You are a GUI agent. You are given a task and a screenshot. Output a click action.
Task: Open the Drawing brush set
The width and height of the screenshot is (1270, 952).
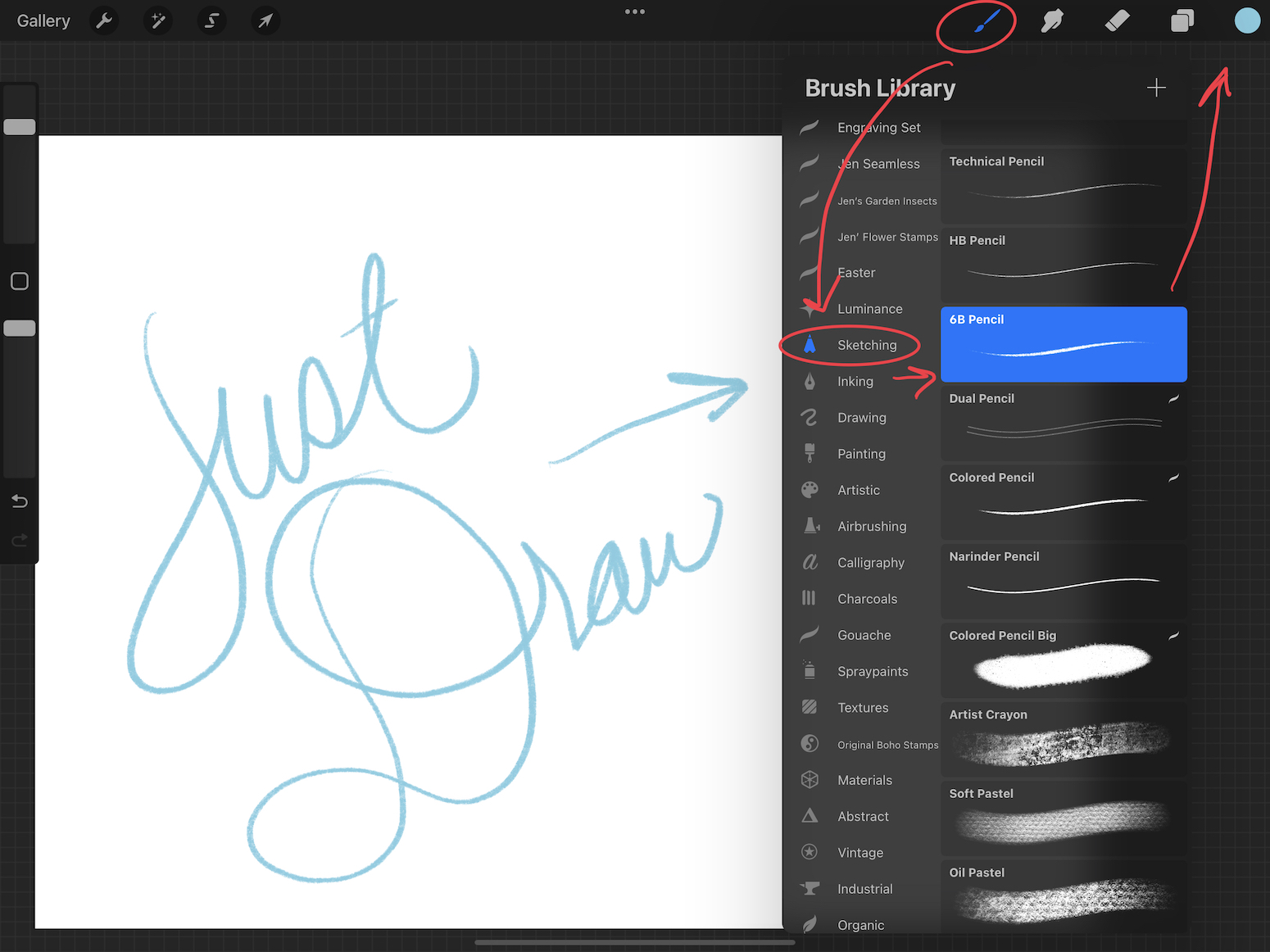pyautogui.click(x=862, y=418)
